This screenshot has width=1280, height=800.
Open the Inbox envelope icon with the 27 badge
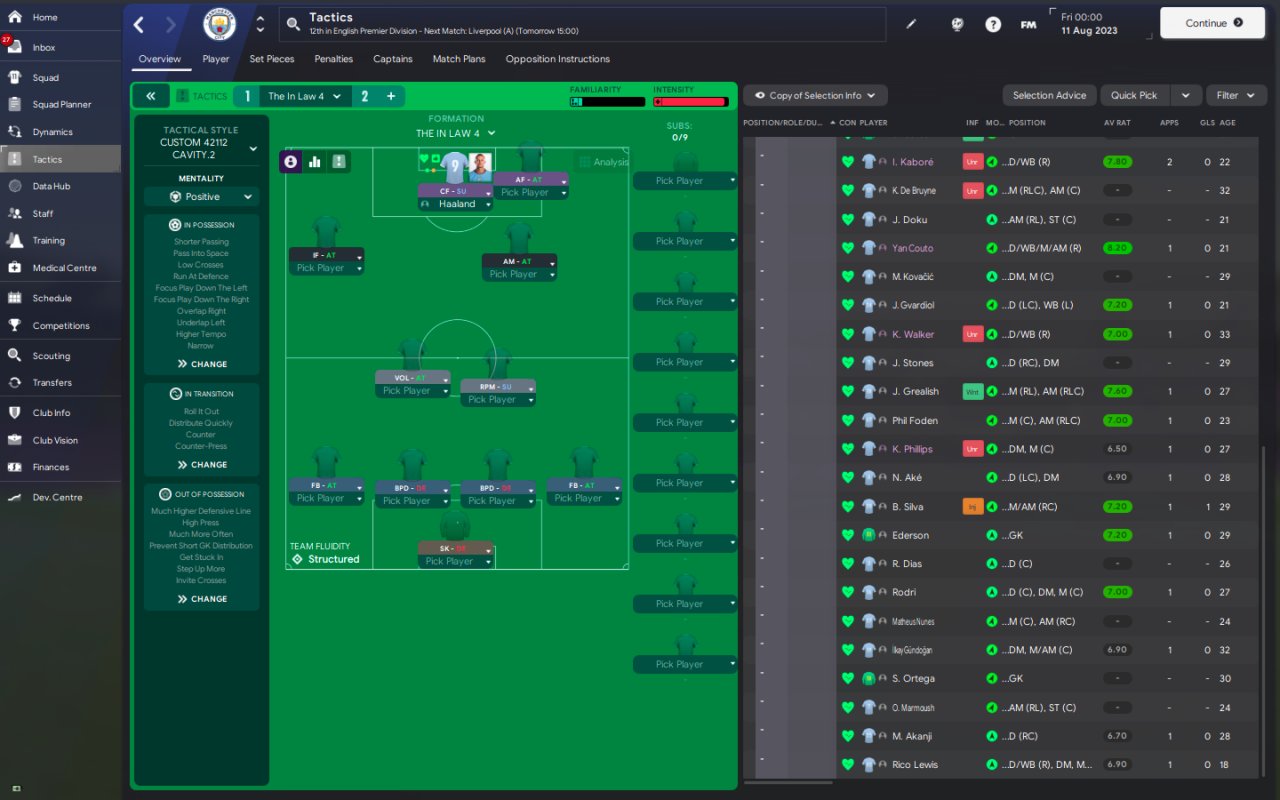(15, 47)
